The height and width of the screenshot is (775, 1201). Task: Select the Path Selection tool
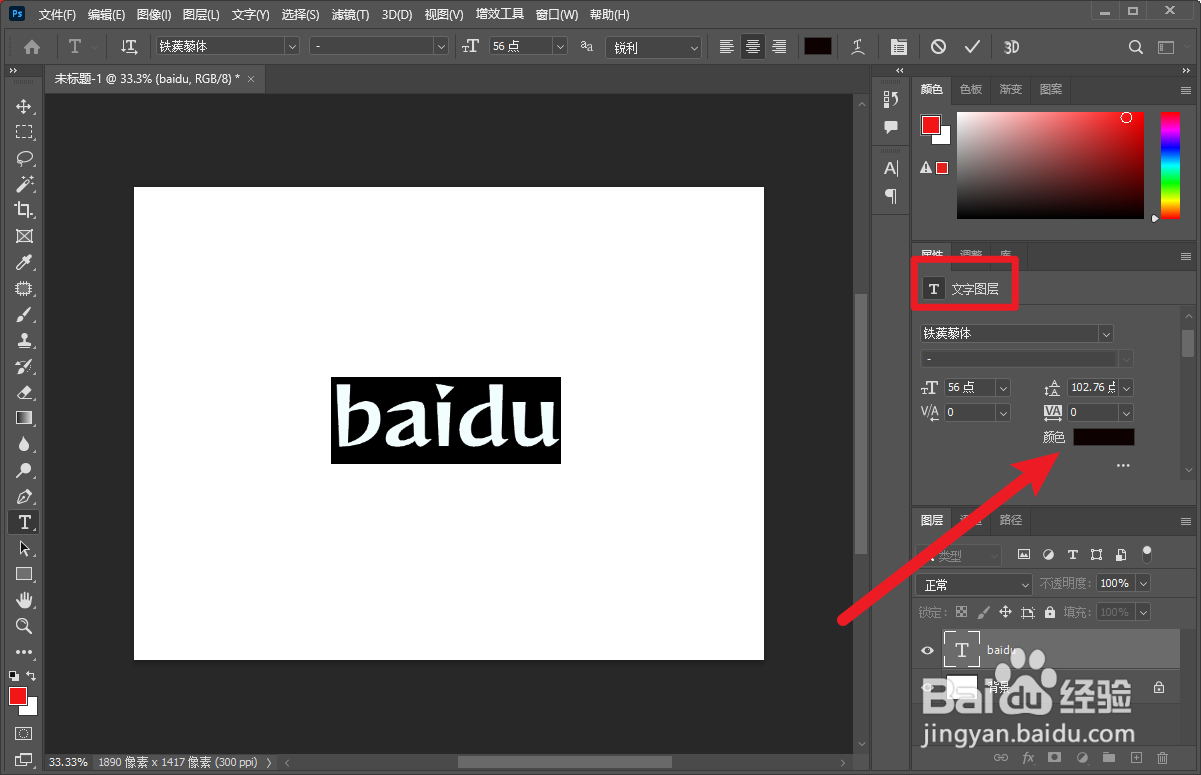click(24, 548)
